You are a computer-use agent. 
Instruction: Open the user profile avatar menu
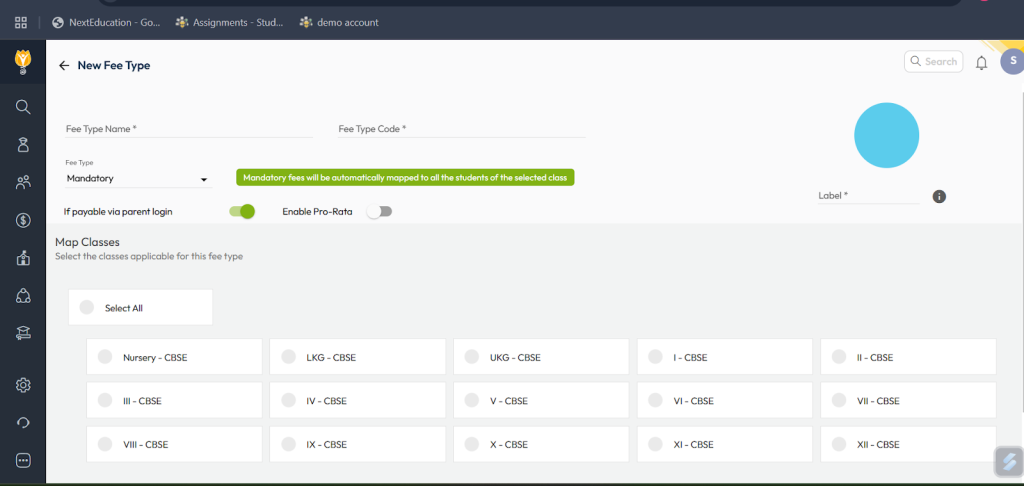(1010, 61)
